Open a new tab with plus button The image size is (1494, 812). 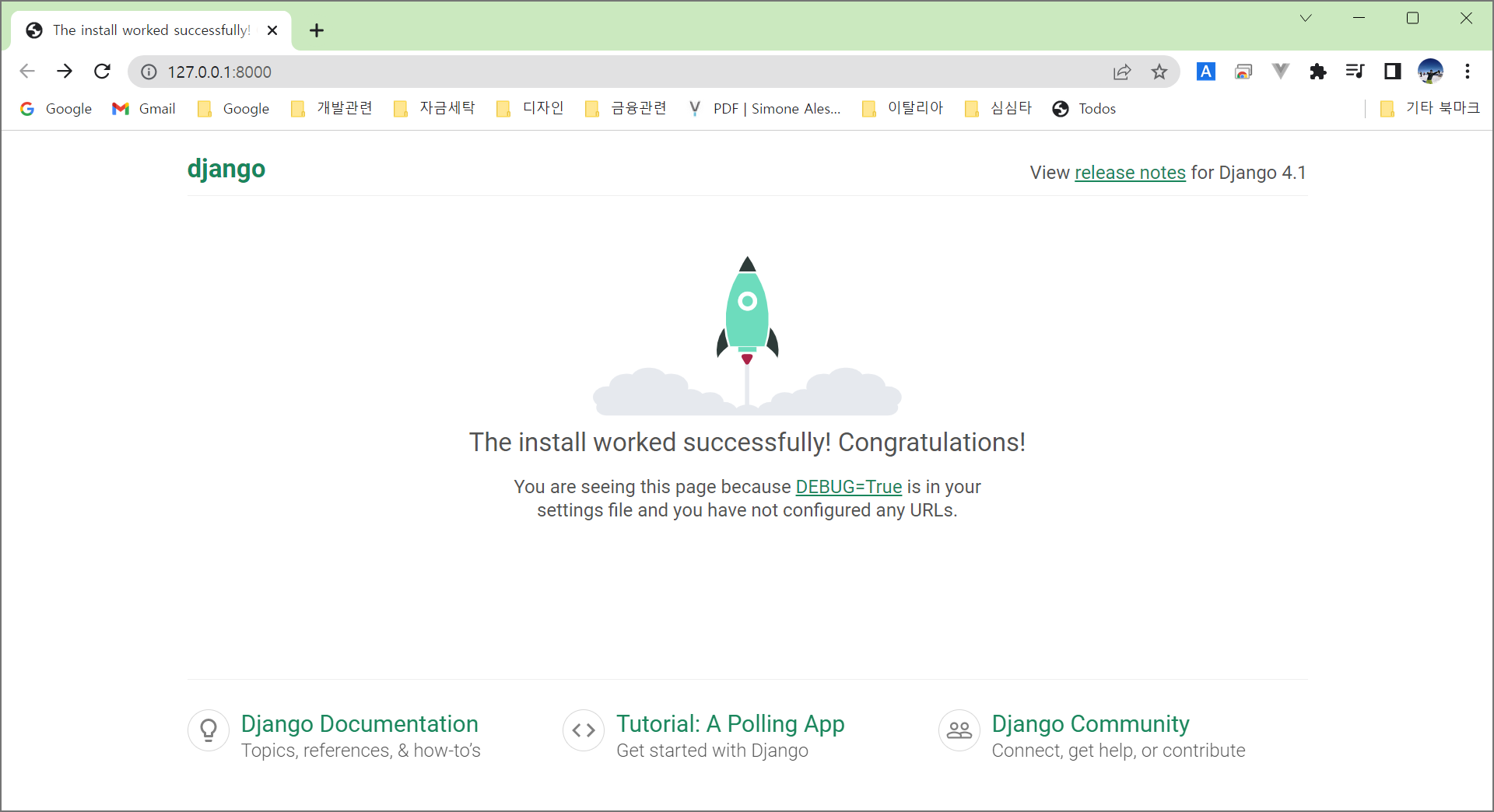317,30
